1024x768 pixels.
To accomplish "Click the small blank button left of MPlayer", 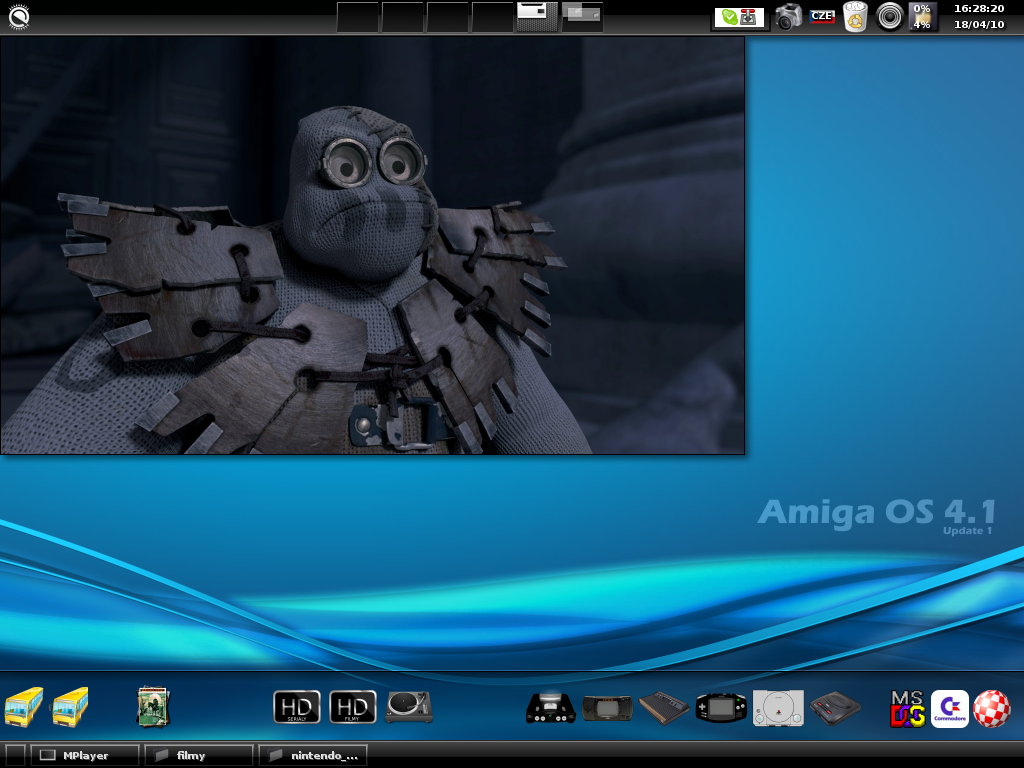I will pyautogui.click(x=15, y=756).
